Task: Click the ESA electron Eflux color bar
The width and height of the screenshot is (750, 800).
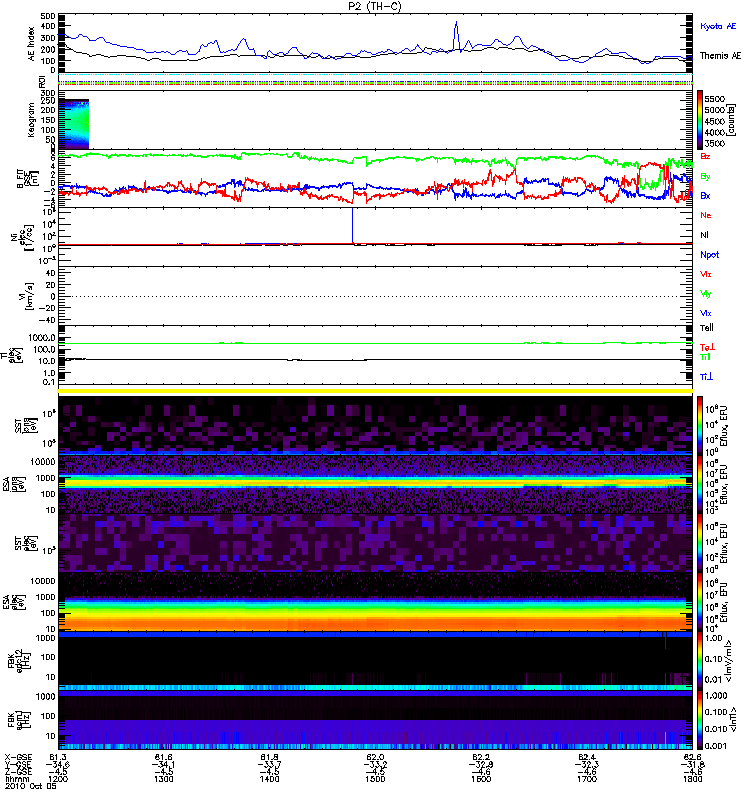Action: point(699,602)
